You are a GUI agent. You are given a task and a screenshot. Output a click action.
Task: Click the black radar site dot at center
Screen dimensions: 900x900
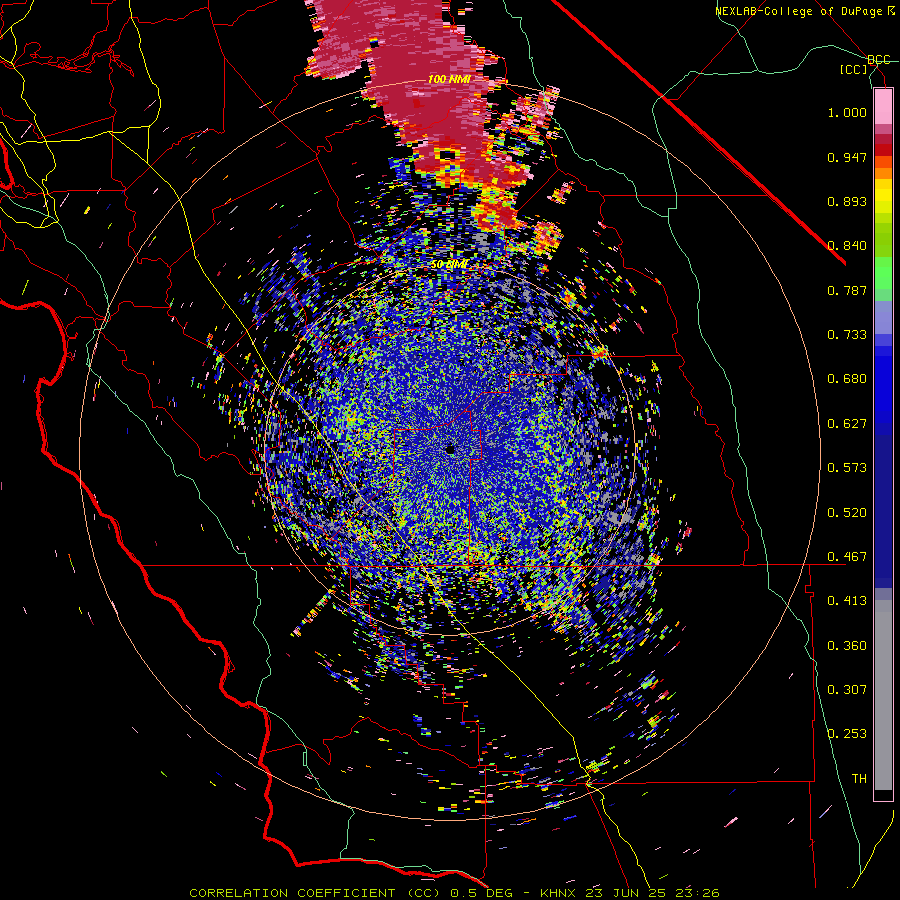coord(451,450)
